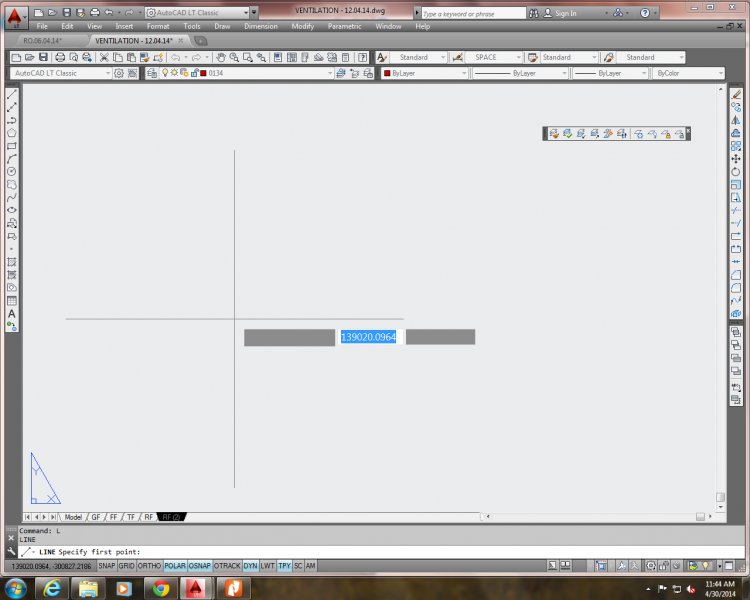Click the Save disk icon in standard toolbar
The width and height of the screenshot is (750, 600).
pos(43,57)
